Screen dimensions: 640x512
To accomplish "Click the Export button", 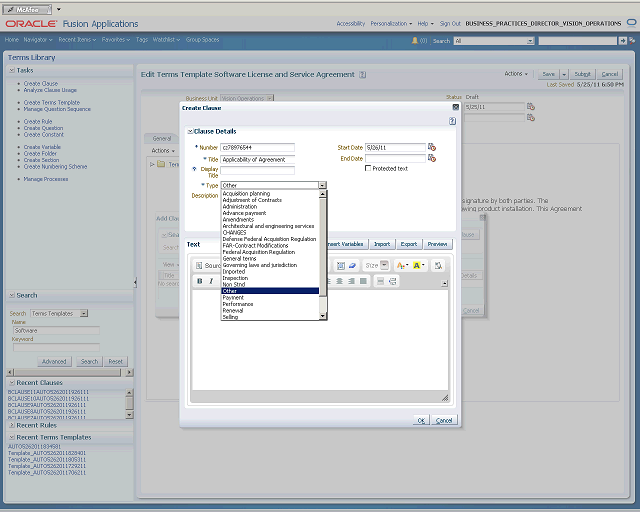I will 409,244.
